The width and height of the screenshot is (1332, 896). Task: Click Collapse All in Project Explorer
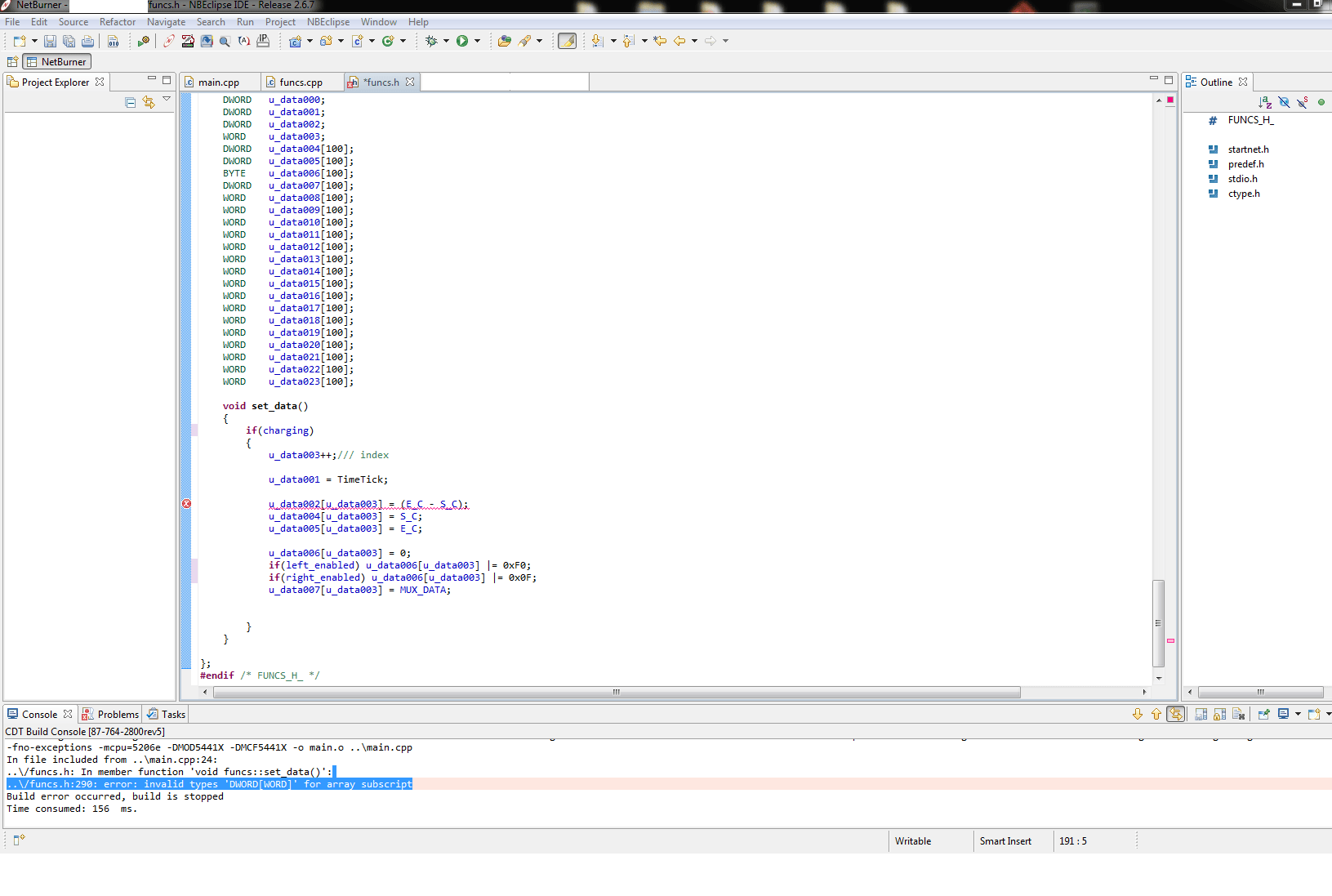tap(131, 102)
